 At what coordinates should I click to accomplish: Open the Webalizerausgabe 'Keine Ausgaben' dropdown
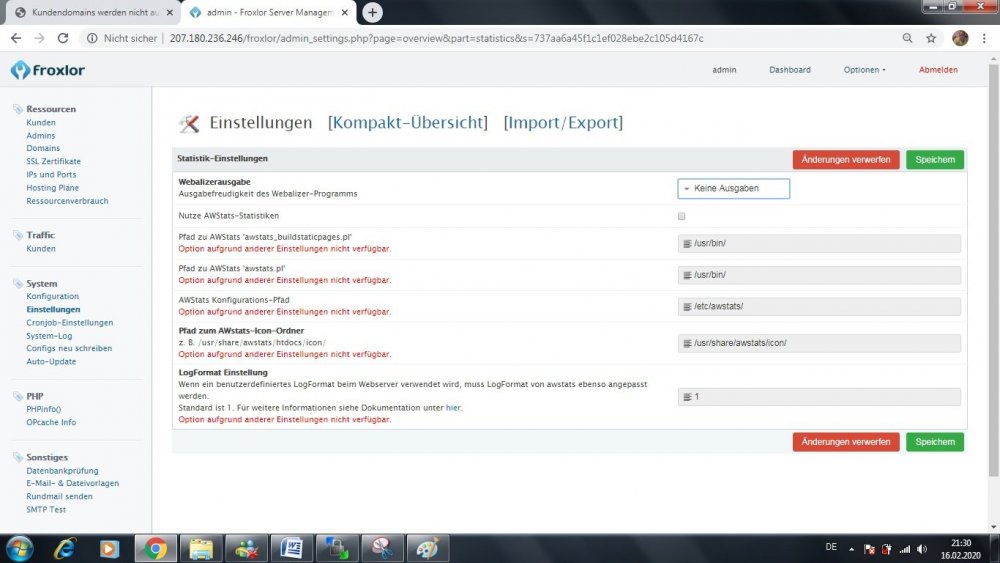click(x=734, y=188)
